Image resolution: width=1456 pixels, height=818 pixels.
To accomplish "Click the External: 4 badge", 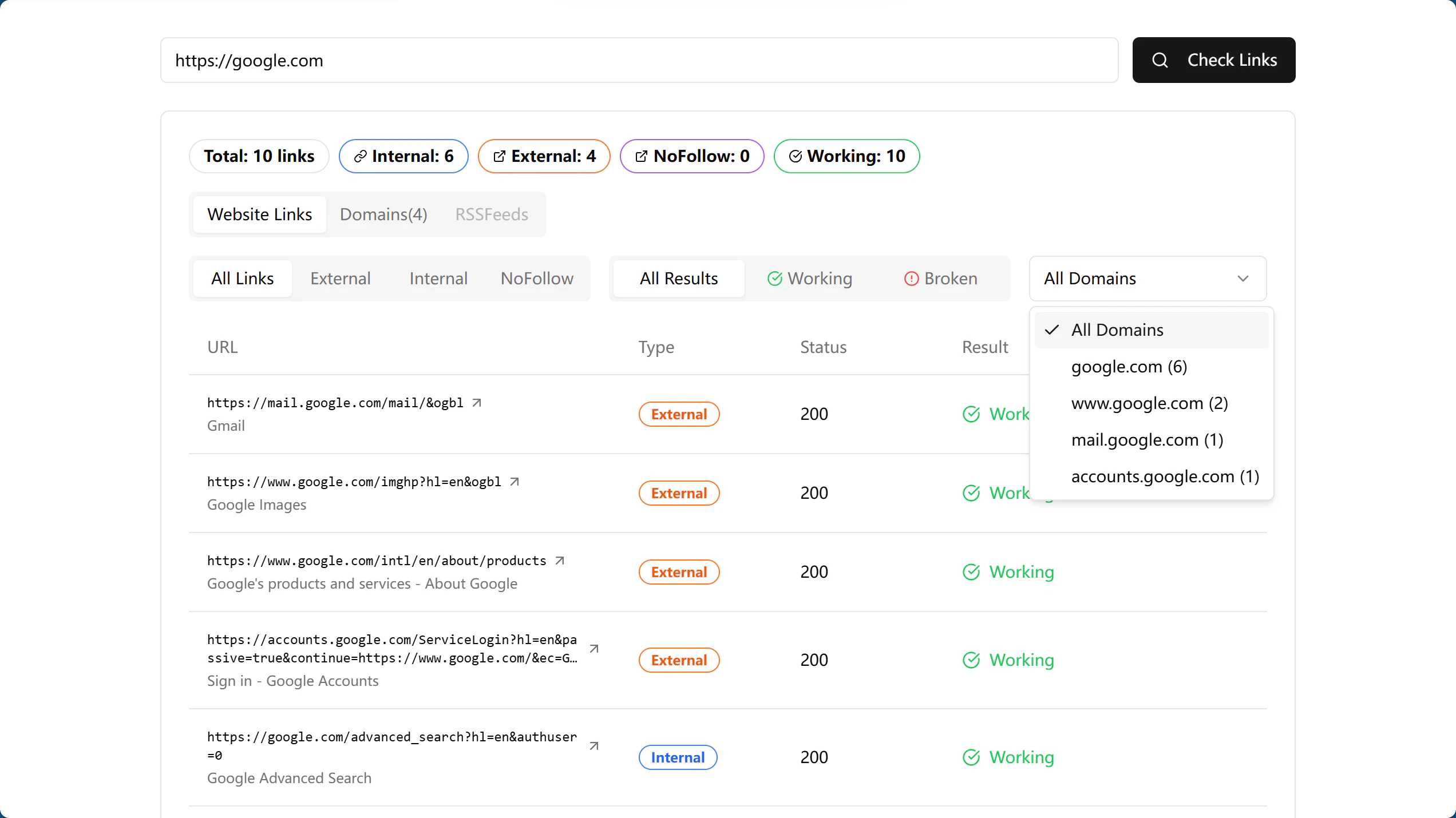I will coord(544,156).
